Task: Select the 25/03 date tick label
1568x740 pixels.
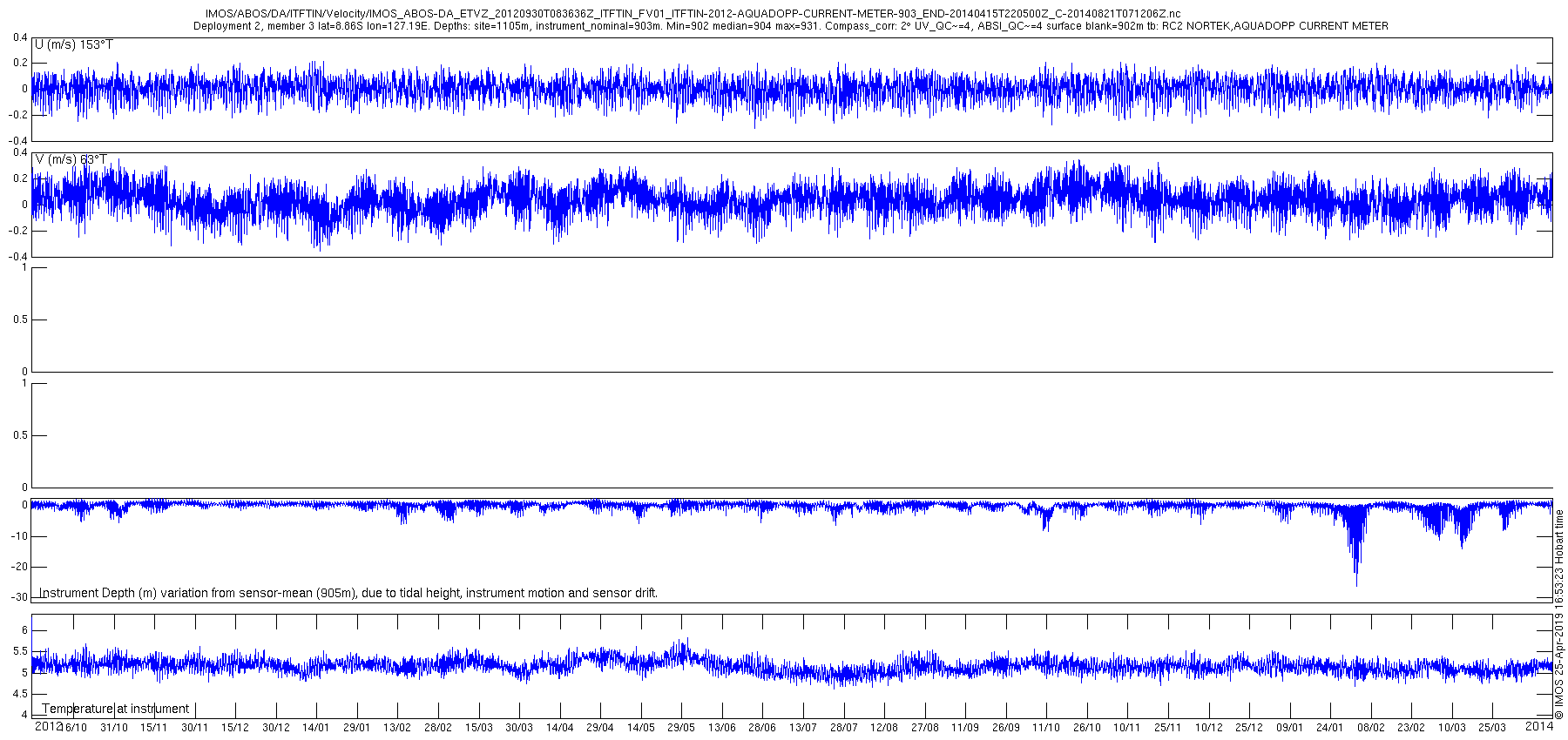Action: point(1492,728)
